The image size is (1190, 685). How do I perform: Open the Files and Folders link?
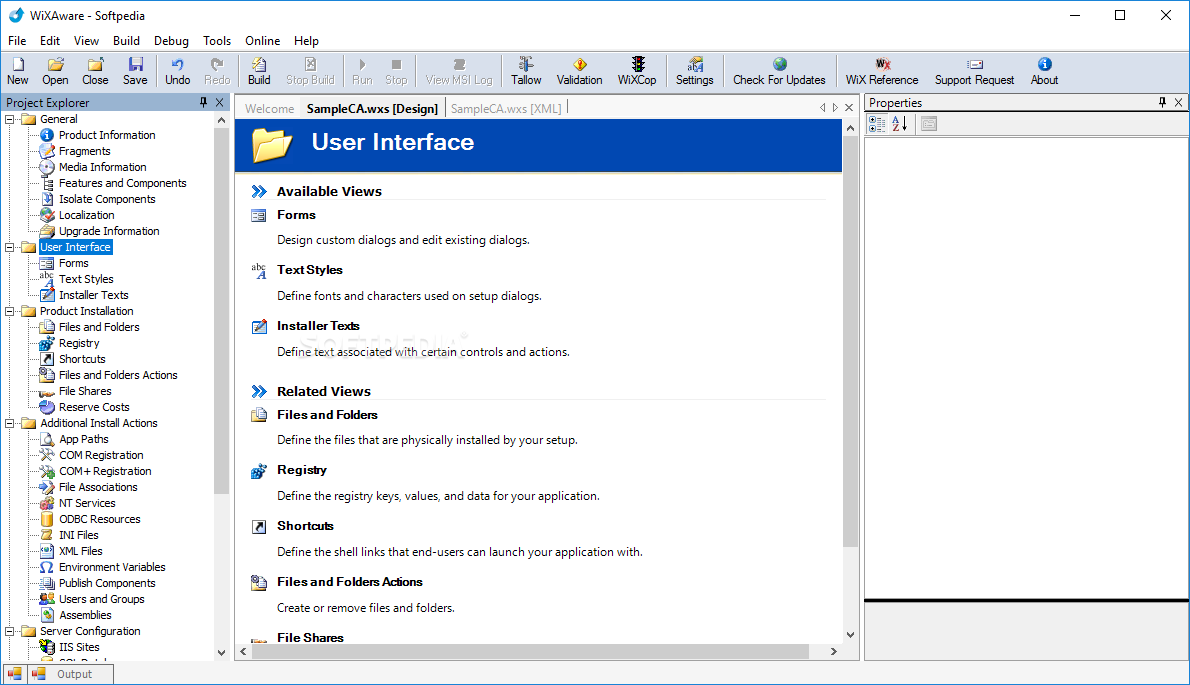(327, 414)
